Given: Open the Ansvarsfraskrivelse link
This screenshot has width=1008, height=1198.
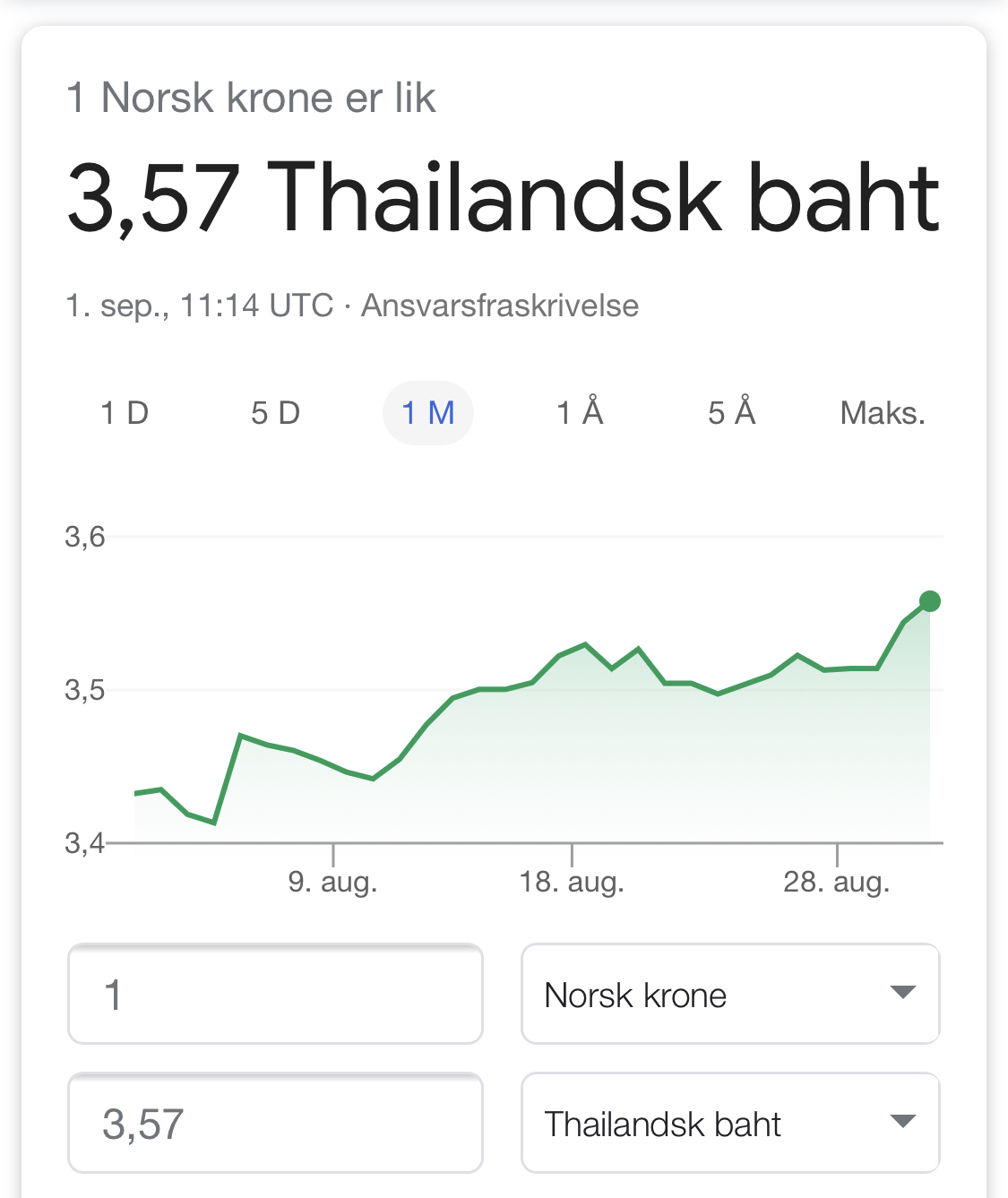Looking at the screenshot, I should 500,306.
